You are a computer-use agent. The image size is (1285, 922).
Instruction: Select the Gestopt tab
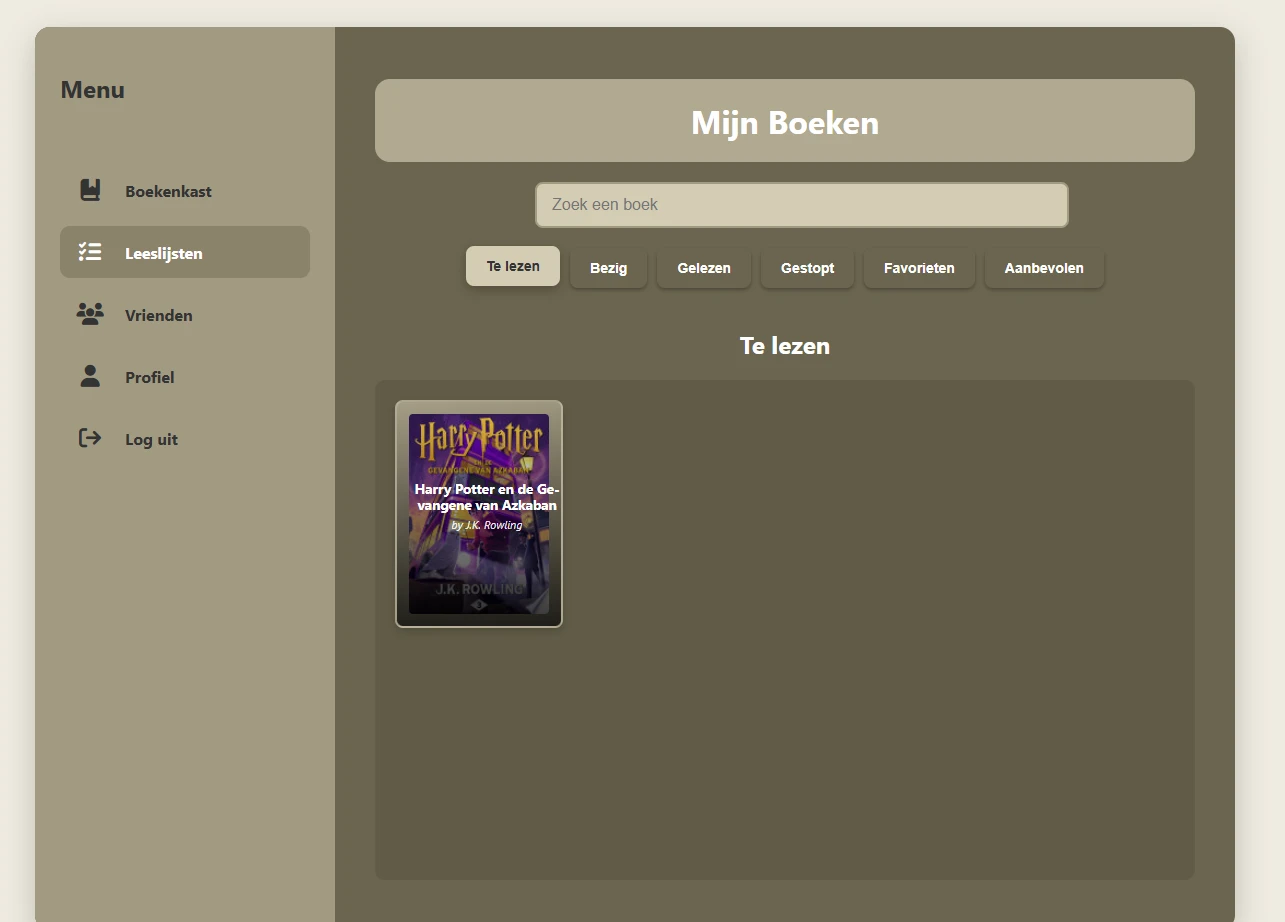pyautogui.click(x=807, y=267)
